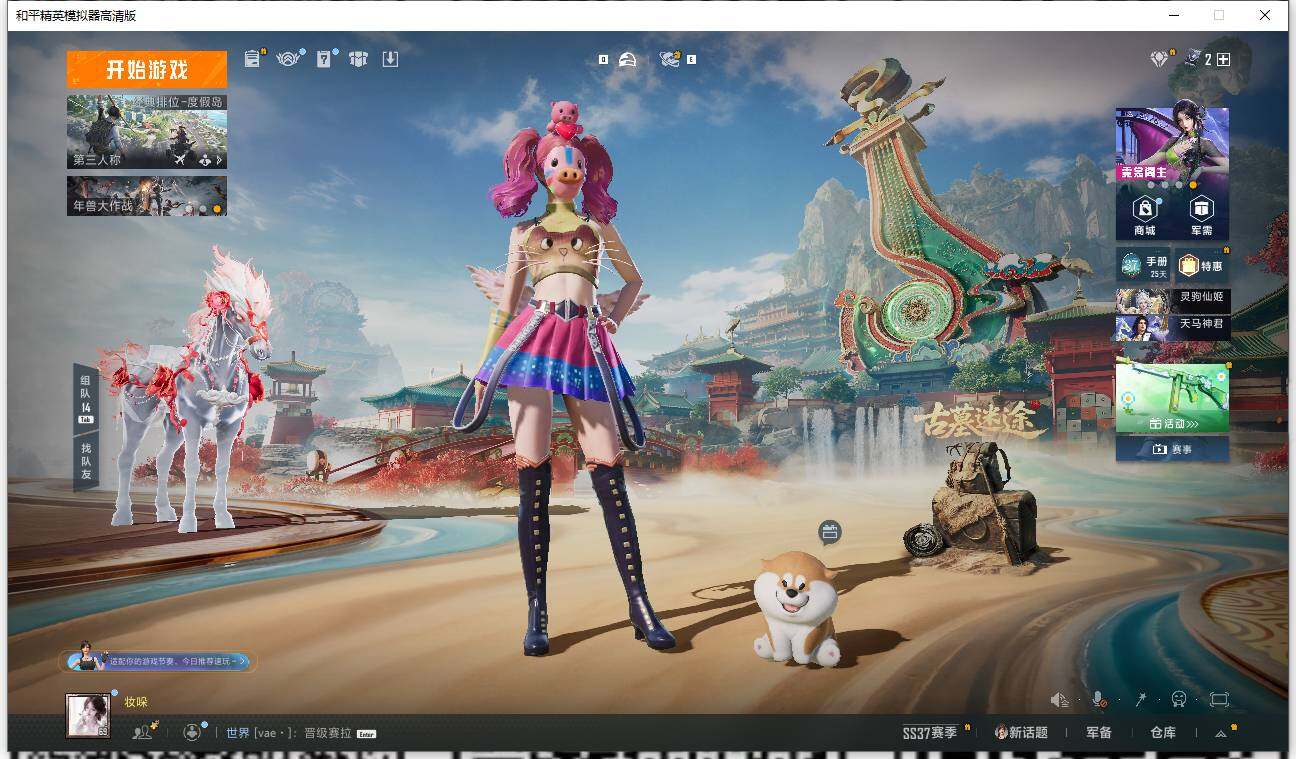
Task: Toggle the speaker sound icon
Action: tap(1060, 700)
